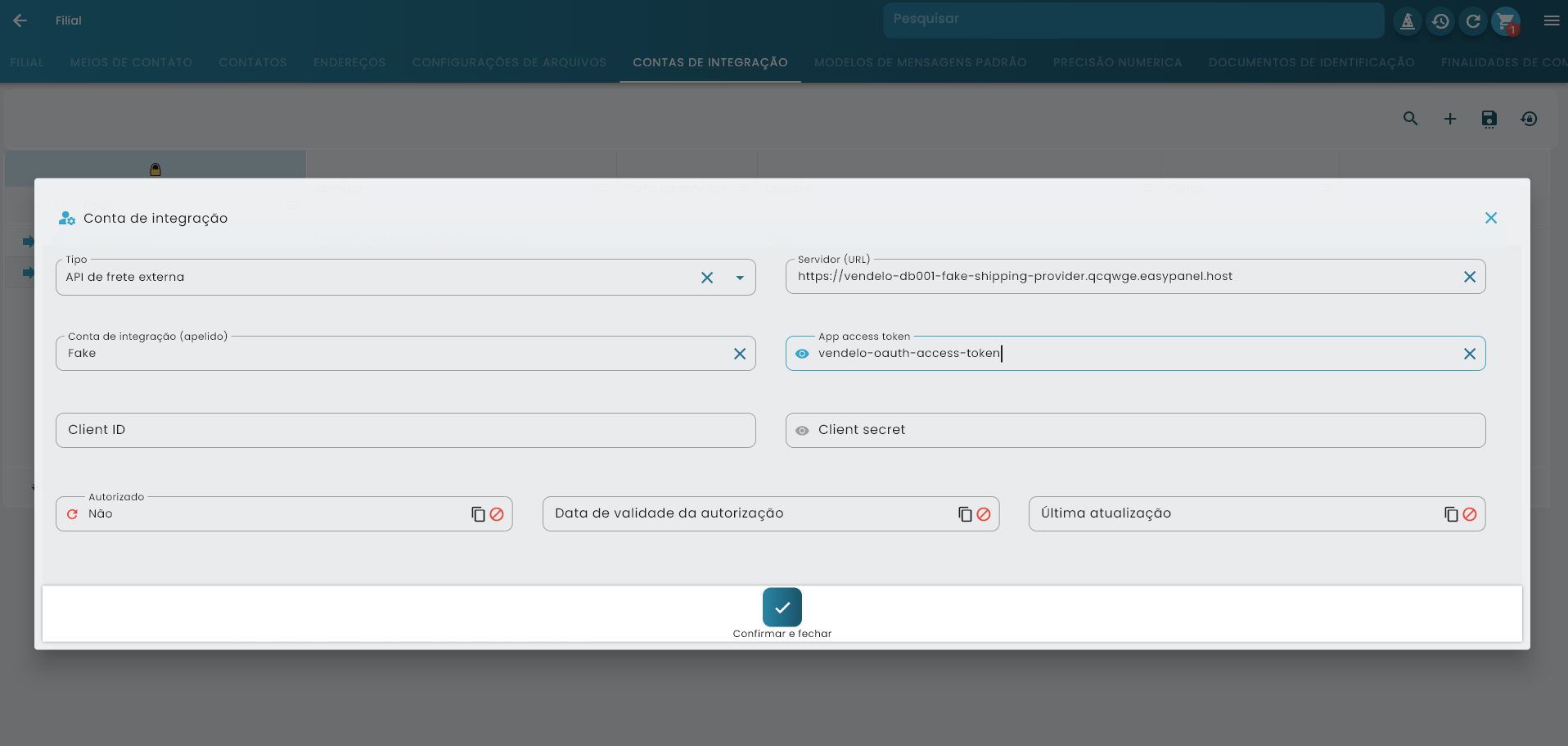
Task: Click the block icon on Data de validade
Action: [x=984, y=513]
